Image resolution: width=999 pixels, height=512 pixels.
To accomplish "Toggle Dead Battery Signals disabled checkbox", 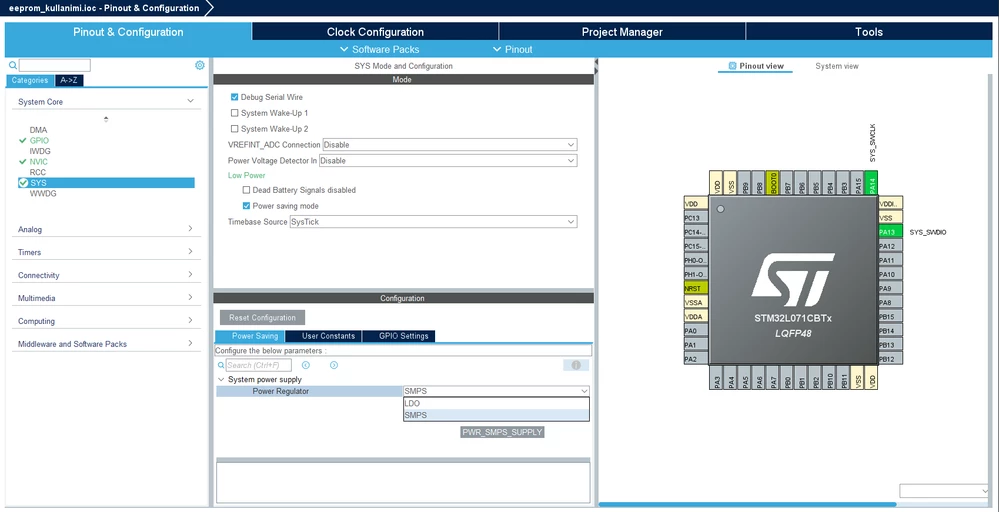I will pos(247,190).
